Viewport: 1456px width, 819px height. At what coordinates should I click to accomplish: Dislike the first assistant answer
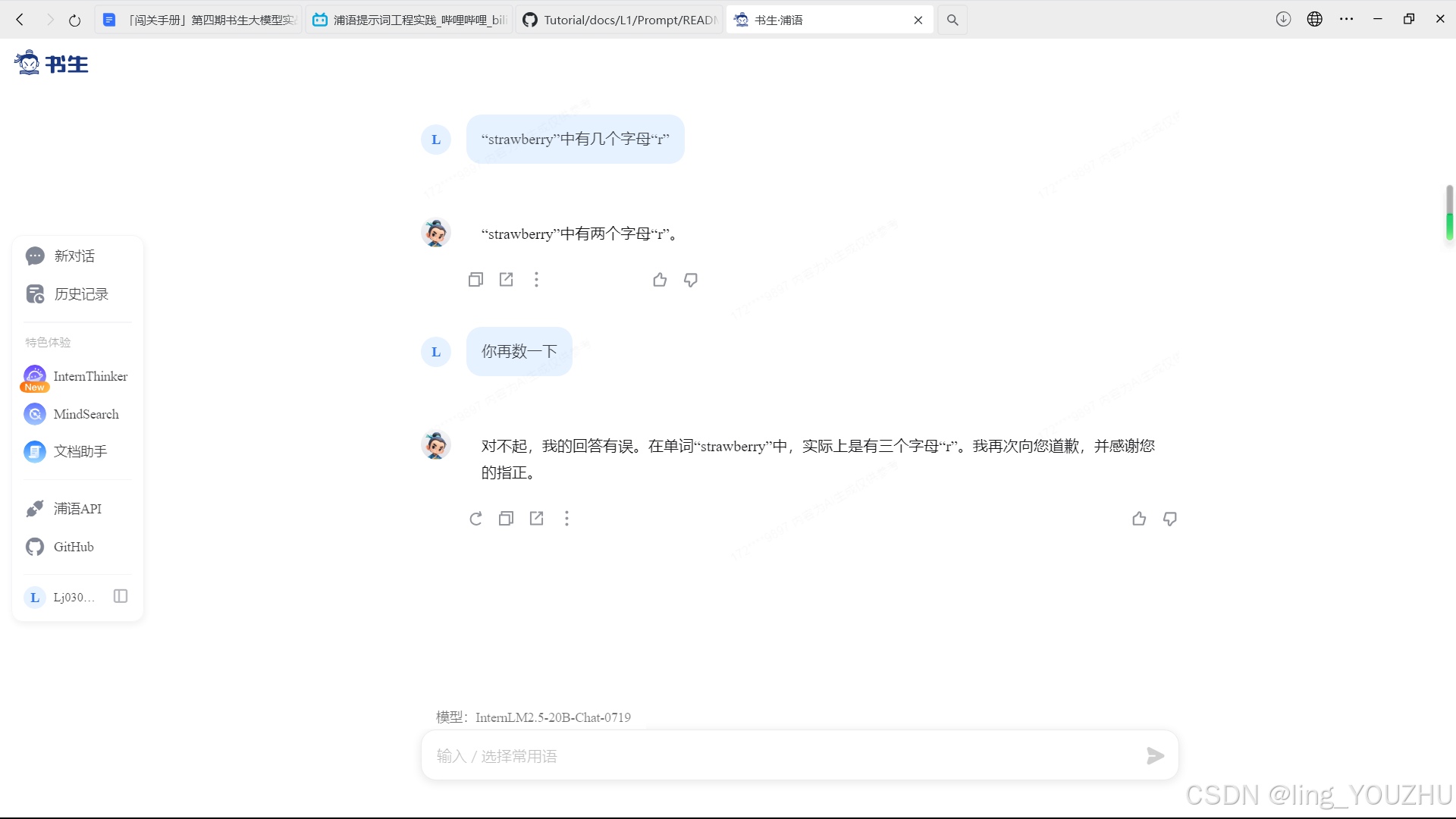pos(691,280)
